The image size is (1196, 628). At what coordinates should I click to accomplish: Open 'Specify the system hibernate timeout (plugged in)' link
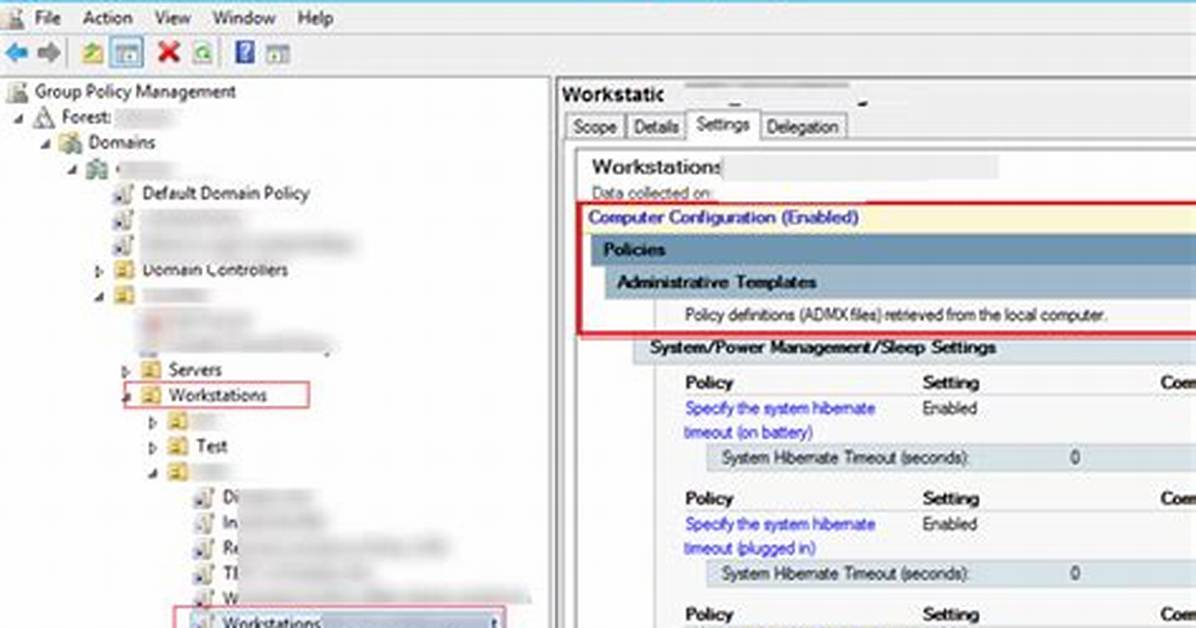(x=780, y=536)
